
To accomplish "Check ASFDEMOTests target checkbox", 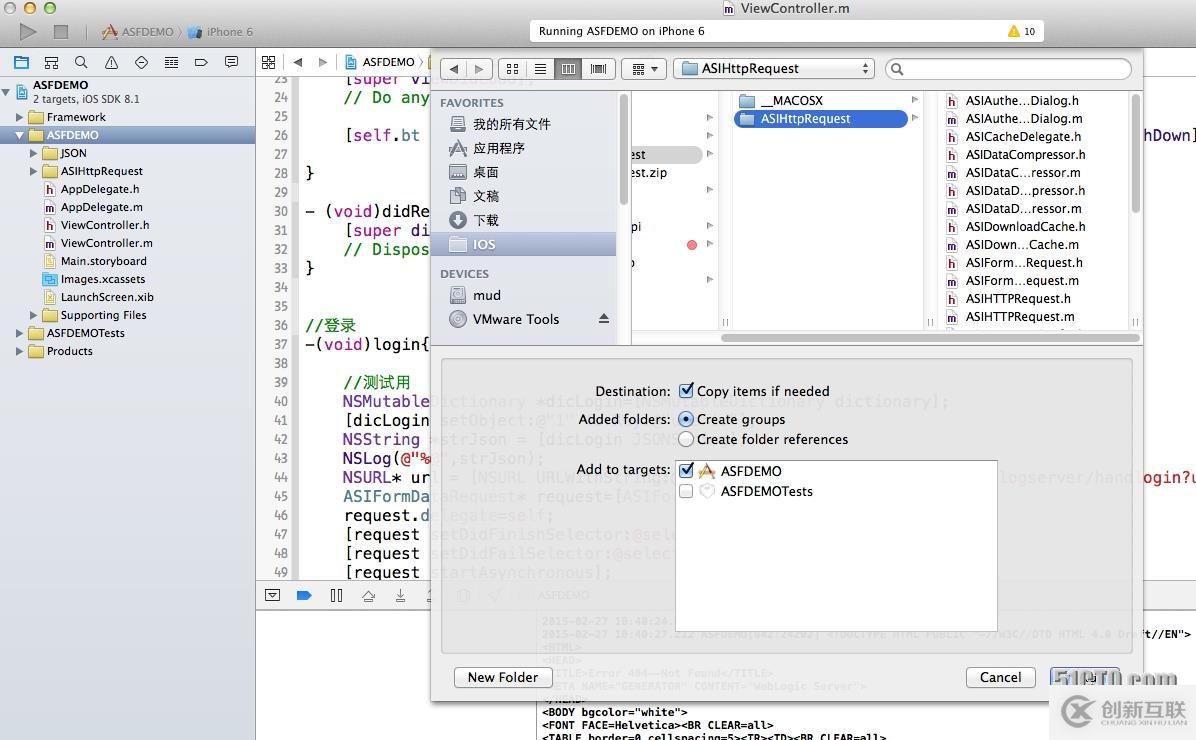I will pyautogui.click(x=686, y=491).
